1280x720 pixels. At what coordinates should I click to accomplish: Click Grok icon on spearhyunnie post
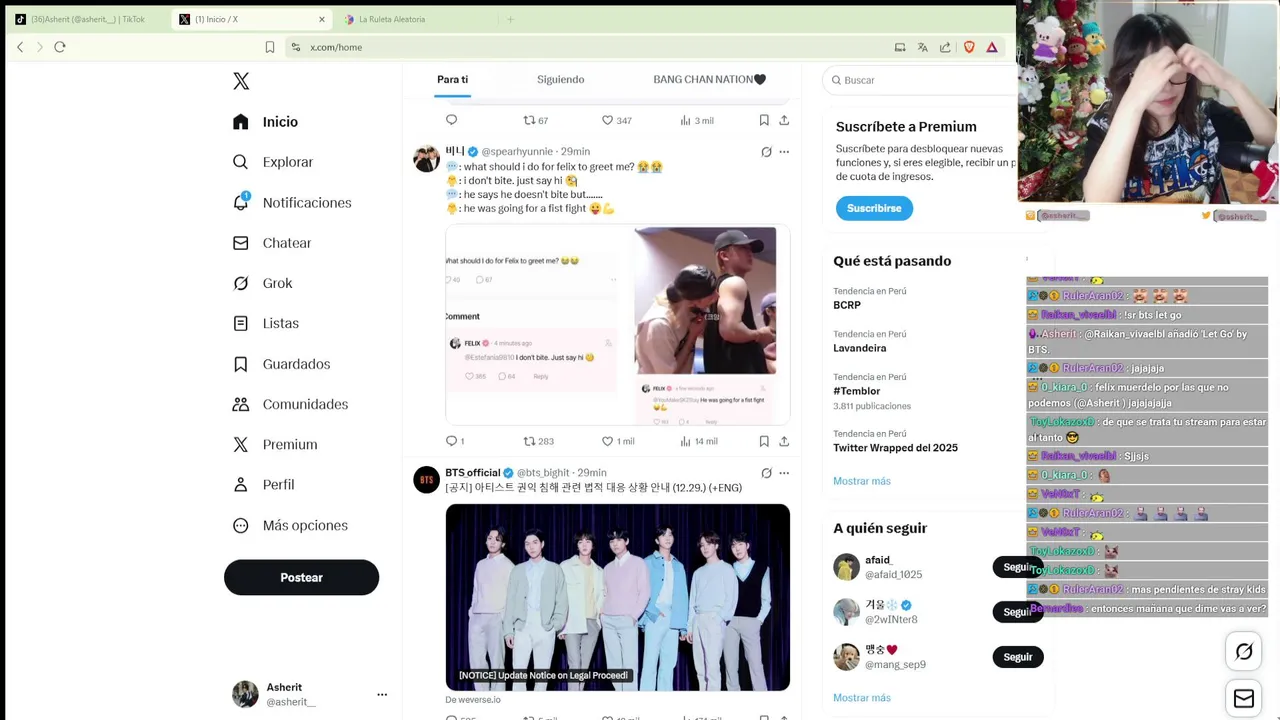point(766,152)
